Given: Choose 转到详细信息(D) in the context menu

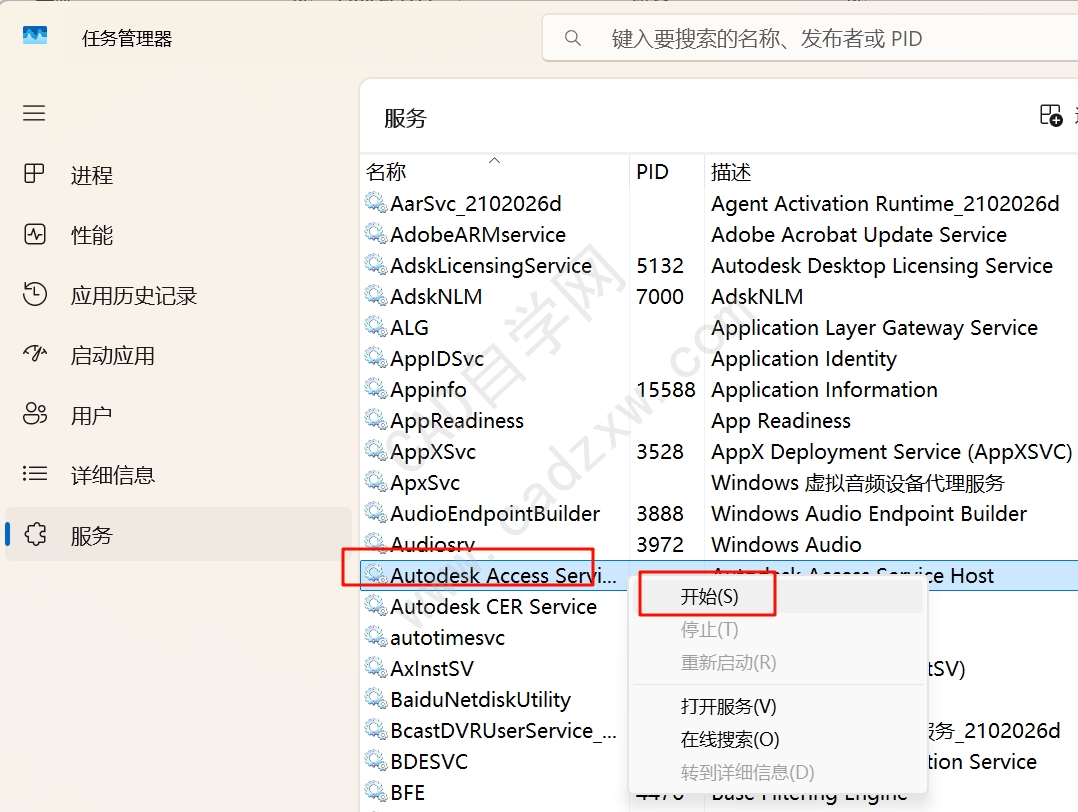Looking at the screenshot, I should [x=778, y=772].
